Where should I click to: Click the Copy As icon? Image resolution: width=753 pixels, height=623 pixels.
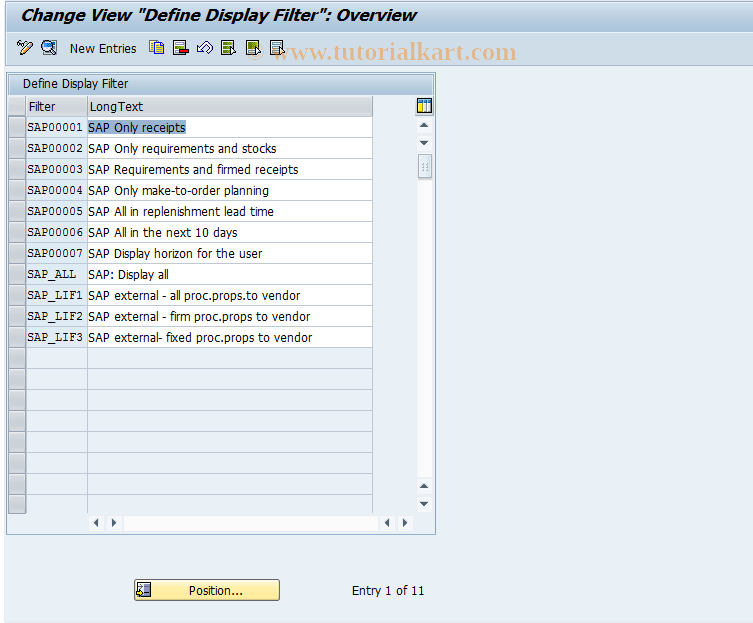pos(157,48)
